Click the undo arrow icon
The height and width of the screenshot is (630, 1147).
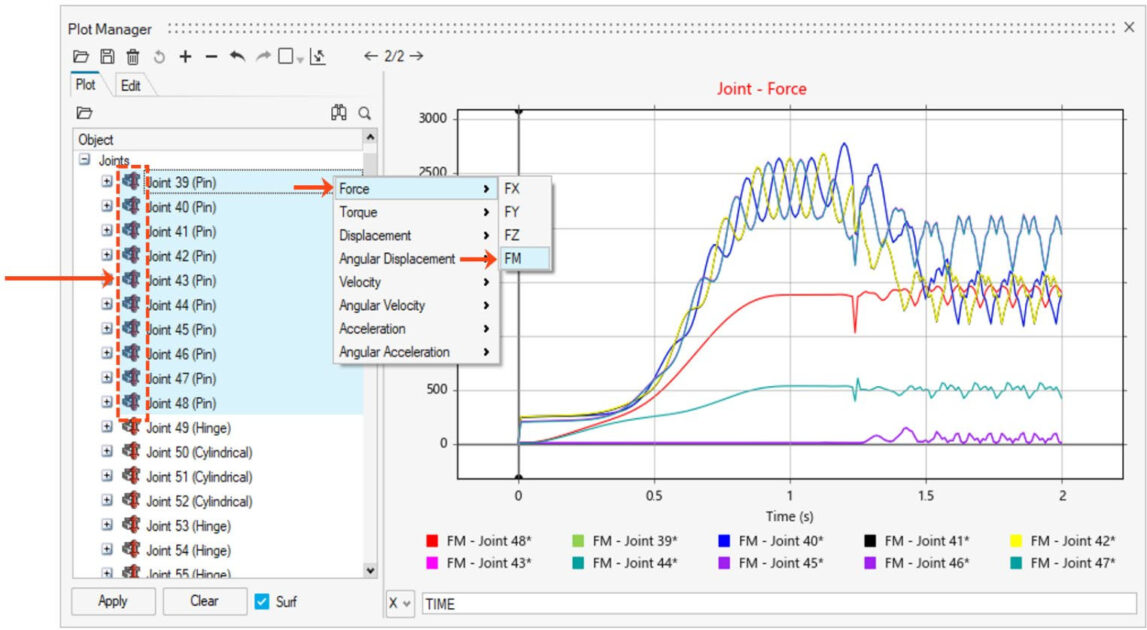tap(237, 57)
